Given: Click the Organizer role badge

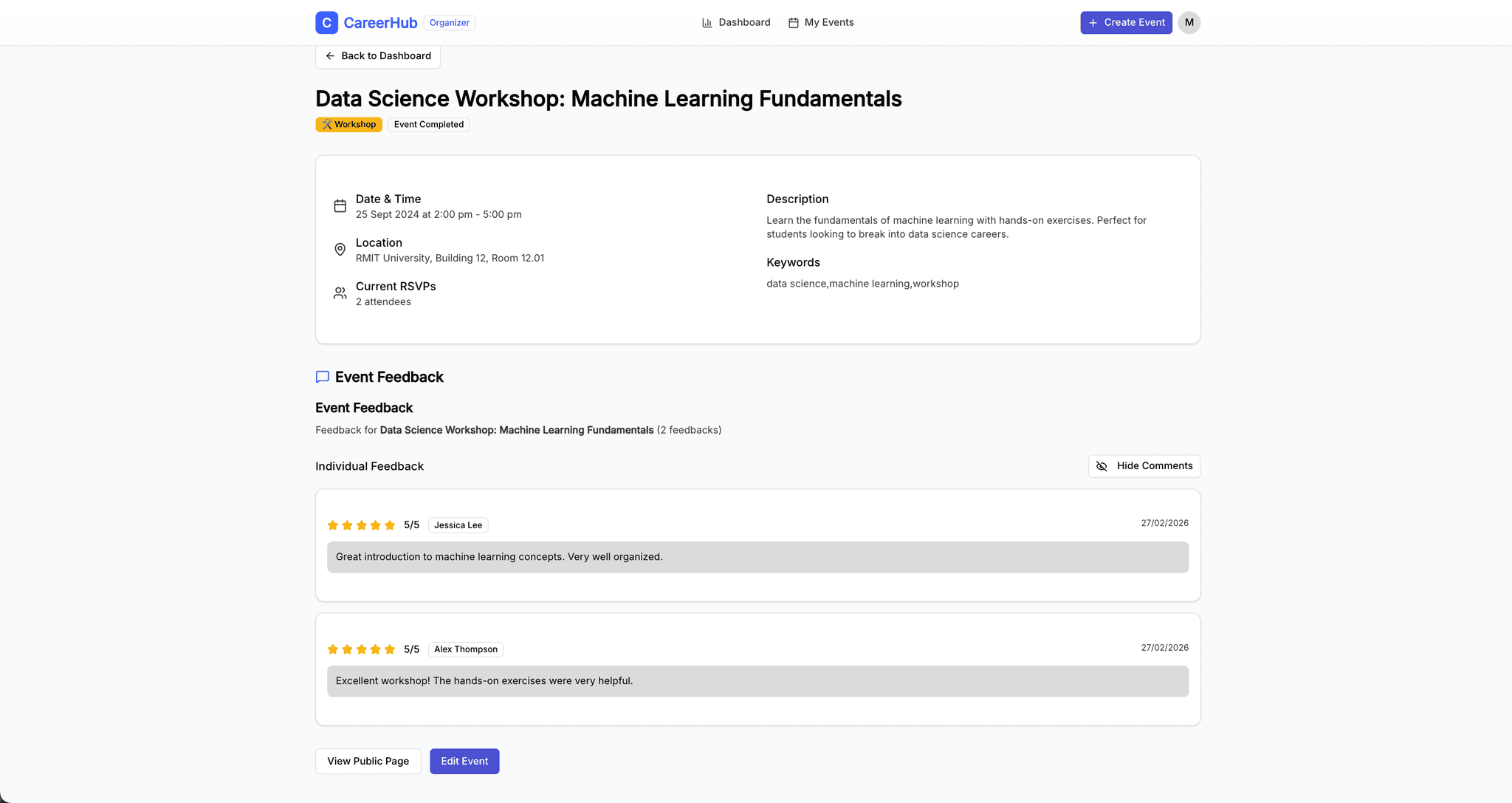Looking at the screenshot, I should (x=449, y=23).
